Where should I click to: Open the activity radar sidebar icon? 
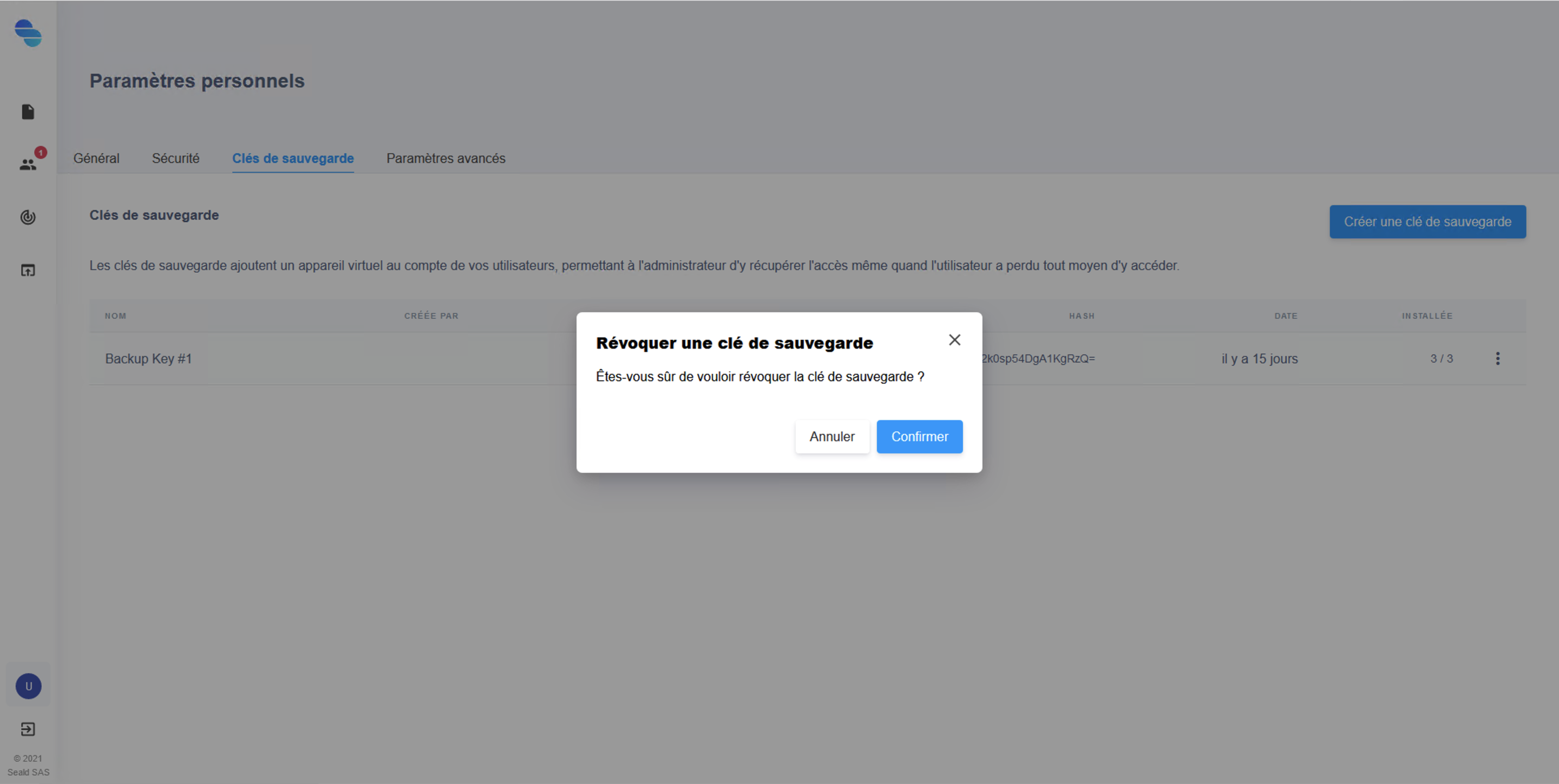(x=28, y=217)
